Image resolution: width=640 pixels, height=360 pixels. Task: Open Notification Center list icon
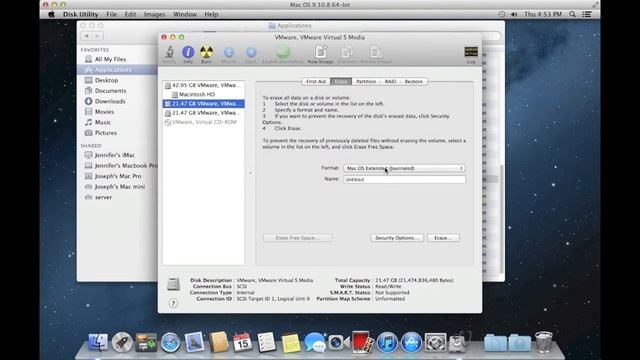click(587, 14)
